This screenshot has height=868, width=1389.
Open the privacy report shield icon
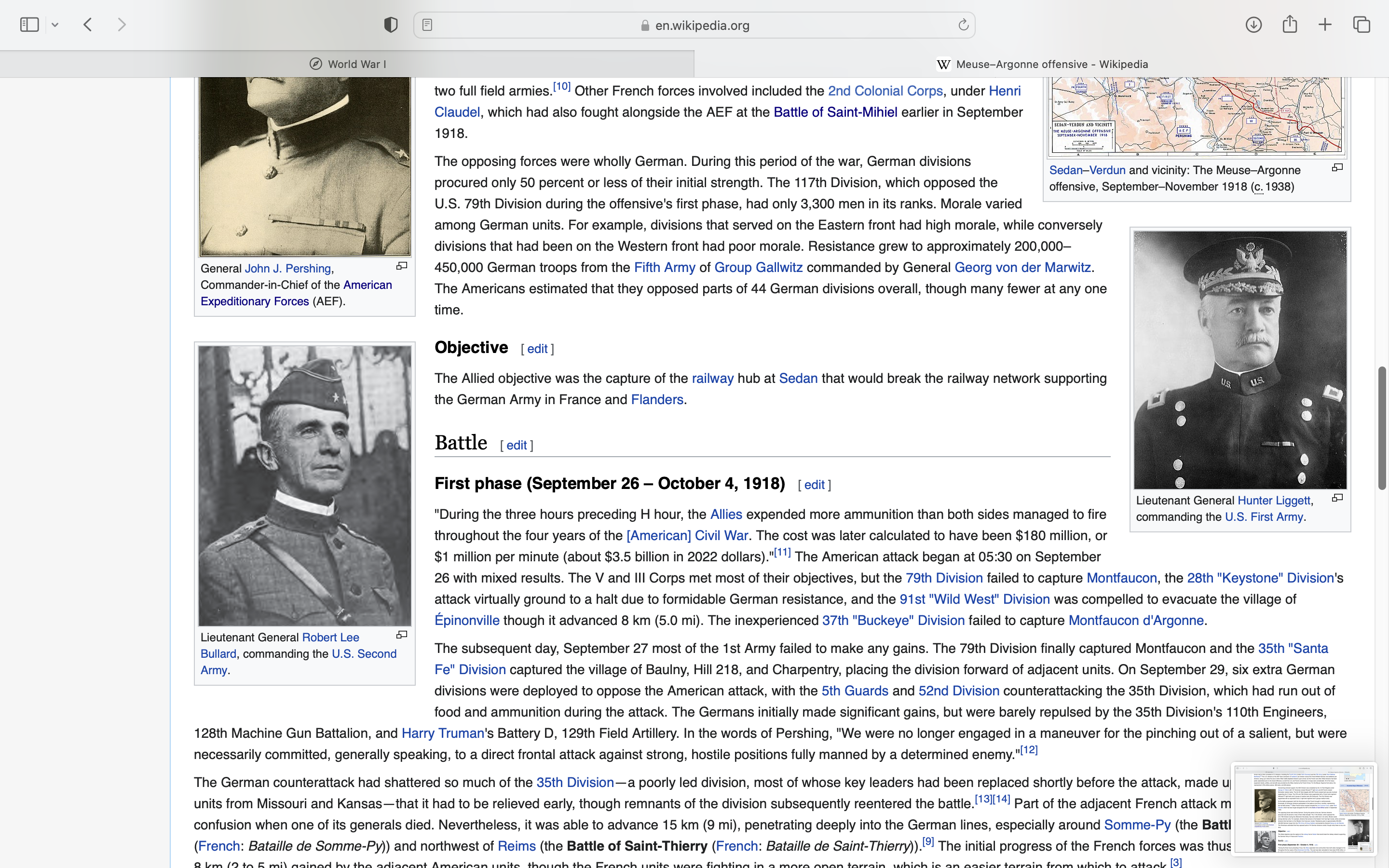click(x=390, y=25)
